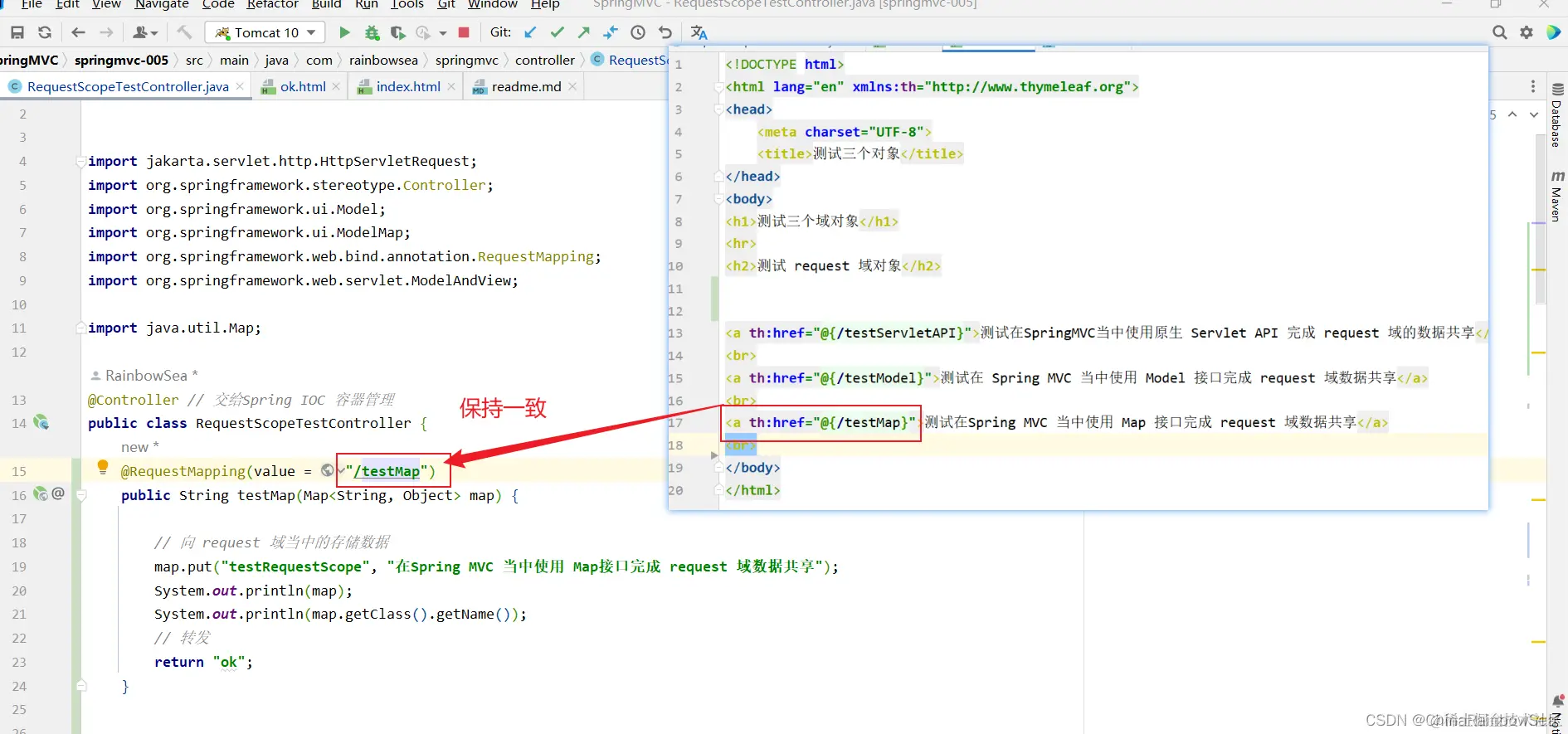Open the Navigate menu

point(162,4)
